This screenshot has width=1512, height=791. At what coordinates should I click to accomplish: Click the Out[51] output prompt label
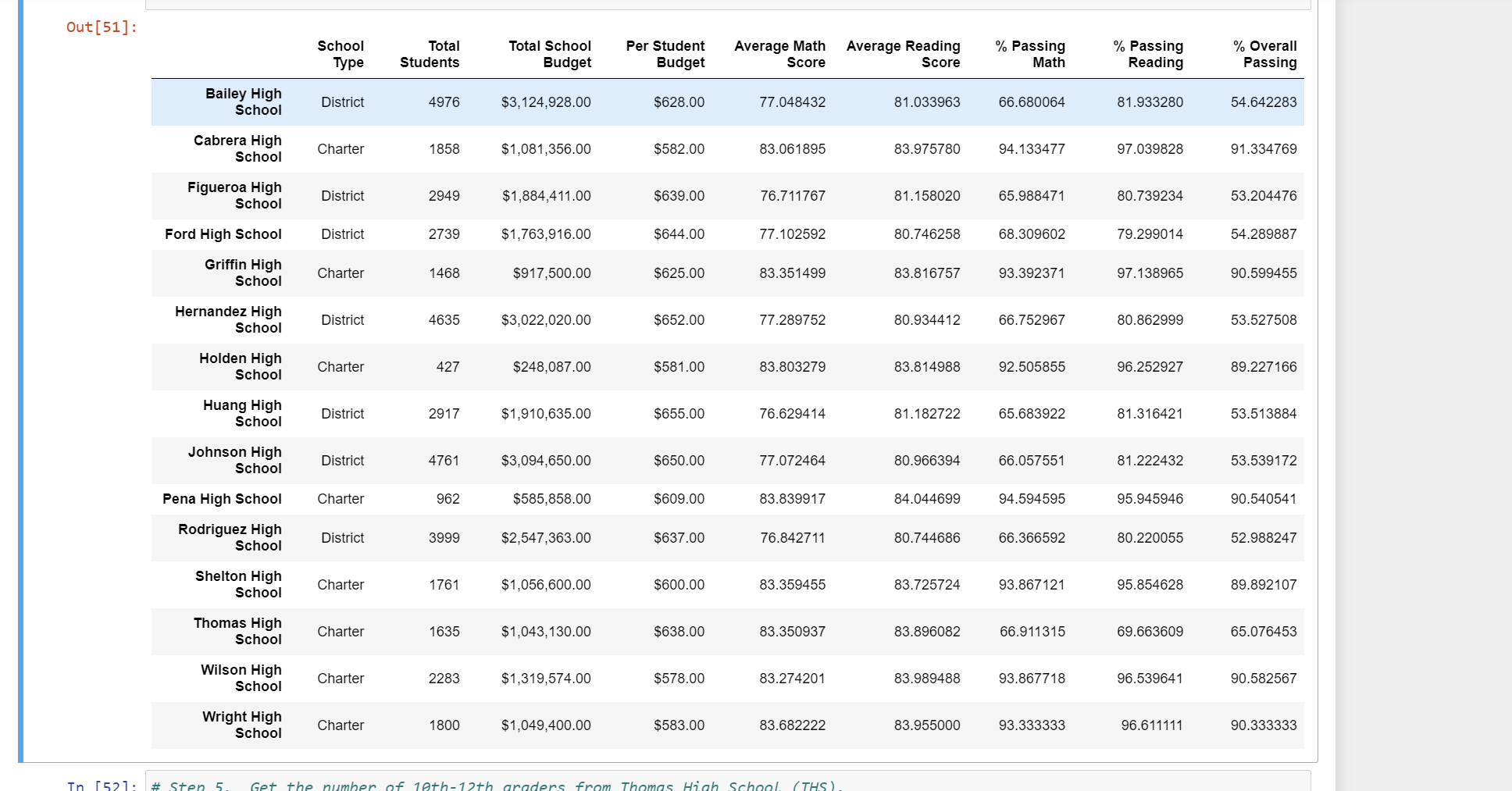(x=102, y=27)
